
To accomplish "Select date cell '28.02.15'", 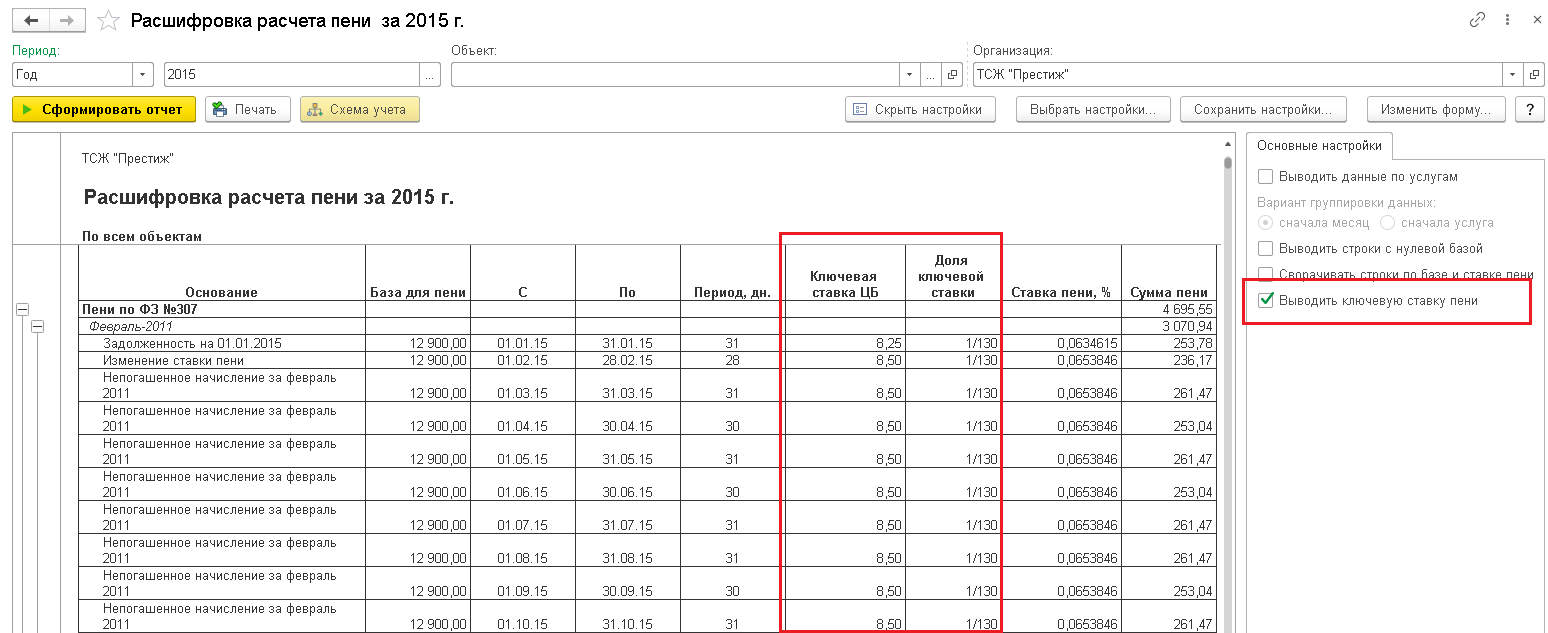I will tap(628, 360).
